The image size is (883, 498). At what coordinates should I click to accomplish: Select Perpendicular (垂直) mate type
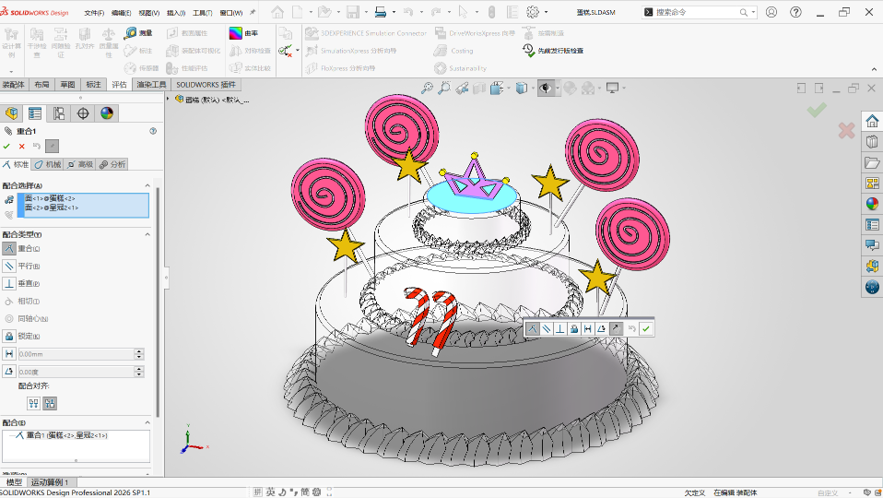point(9,283)
